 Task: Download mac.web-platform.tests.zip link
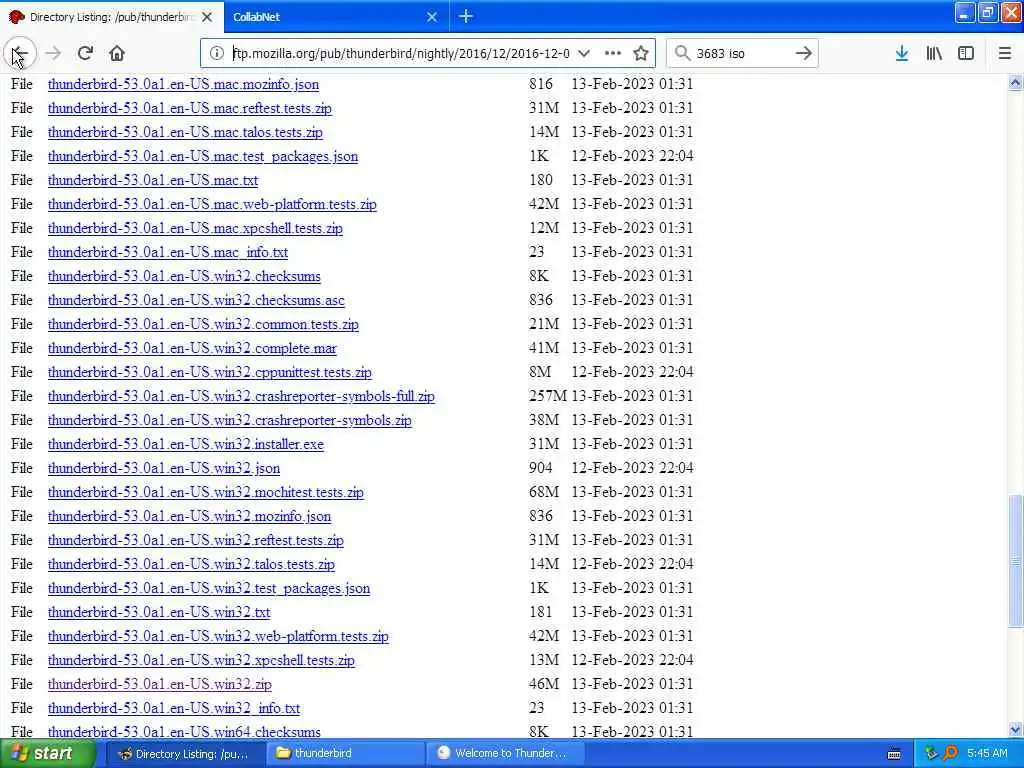[x=212, y=204]
